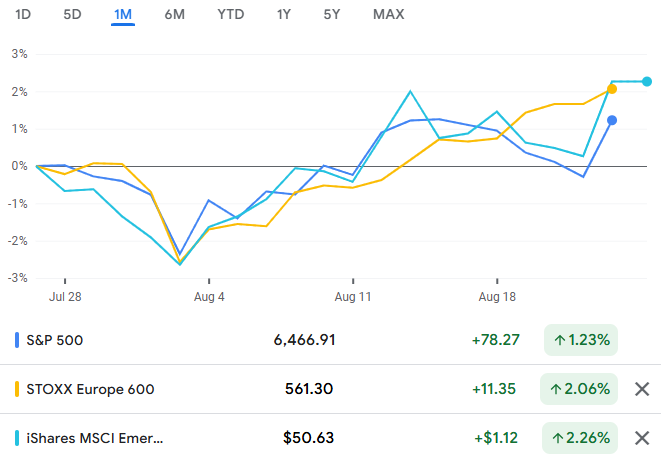Click the blue S&P 500 color marker

17,340
